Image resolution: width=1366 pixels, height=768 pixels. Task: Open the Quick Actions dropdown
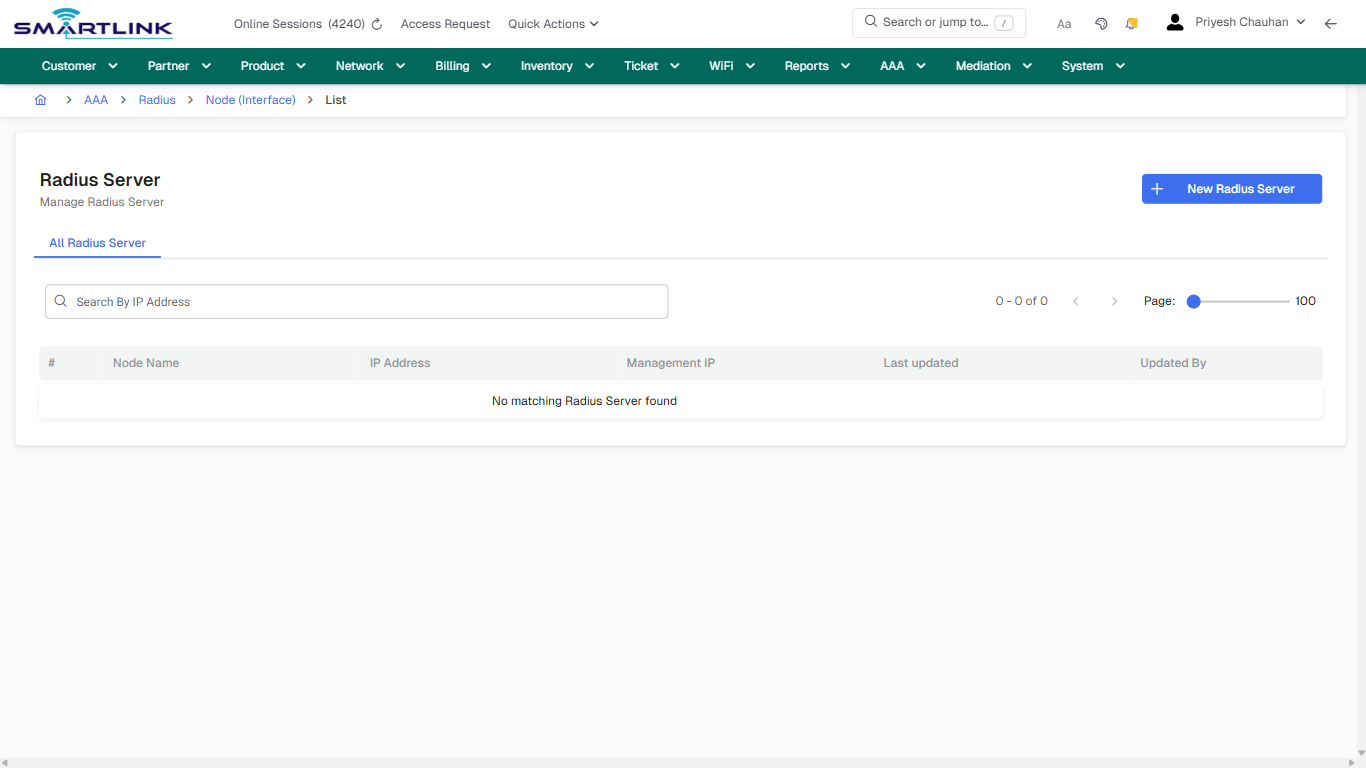coord(553,23)
